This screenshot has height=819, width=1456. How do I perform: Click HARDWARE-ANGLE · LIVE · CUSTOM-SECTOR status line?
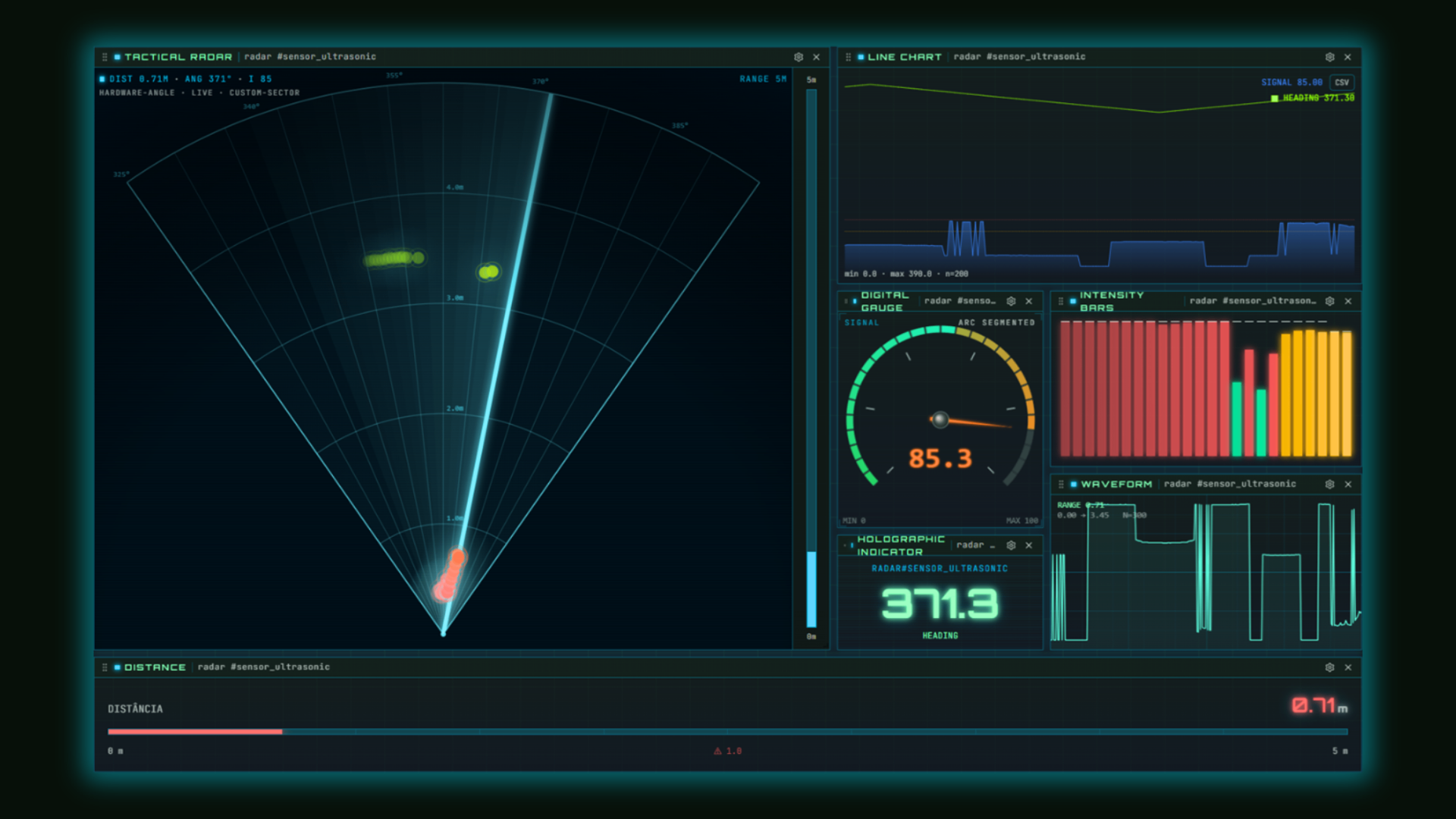pyautogui.click(x=199, y=93)
